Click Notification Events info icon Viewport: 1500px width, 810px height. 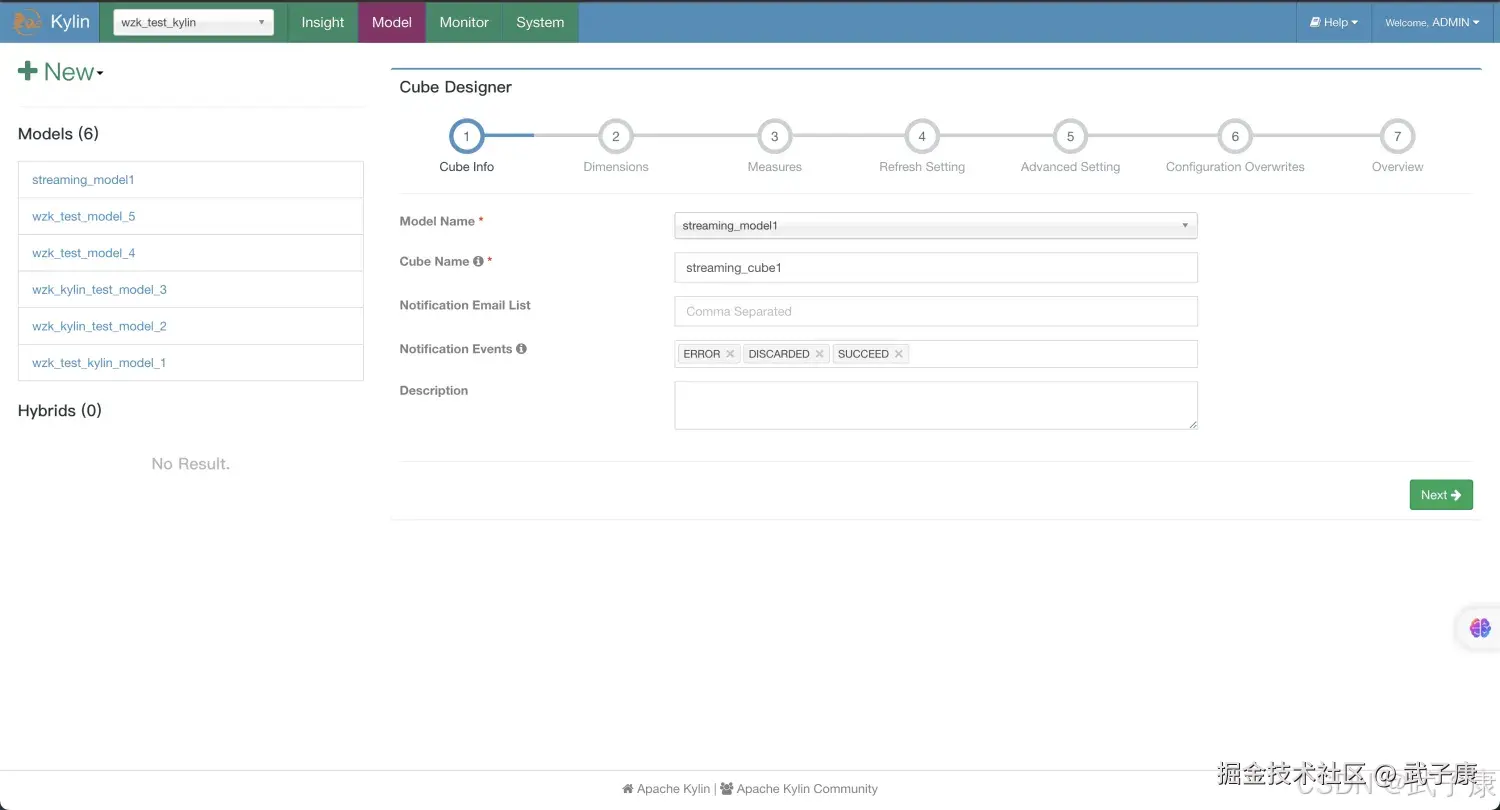521,349
